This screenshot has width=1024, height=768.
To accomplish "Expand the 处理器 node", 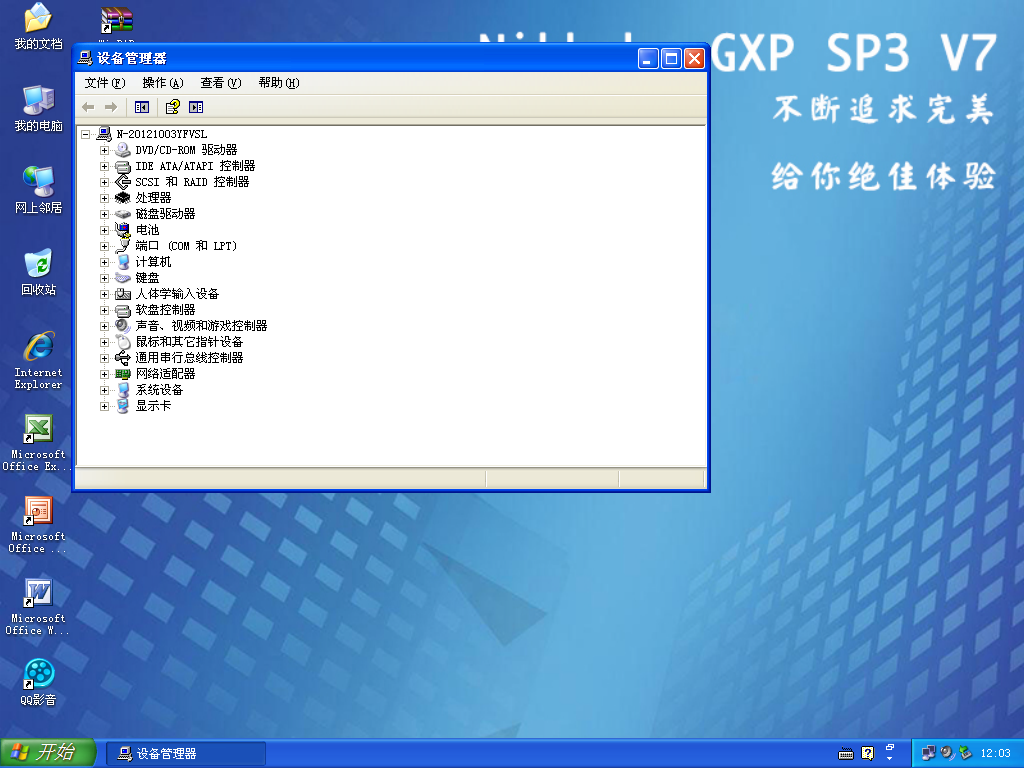I will click(x=104, y=198).
